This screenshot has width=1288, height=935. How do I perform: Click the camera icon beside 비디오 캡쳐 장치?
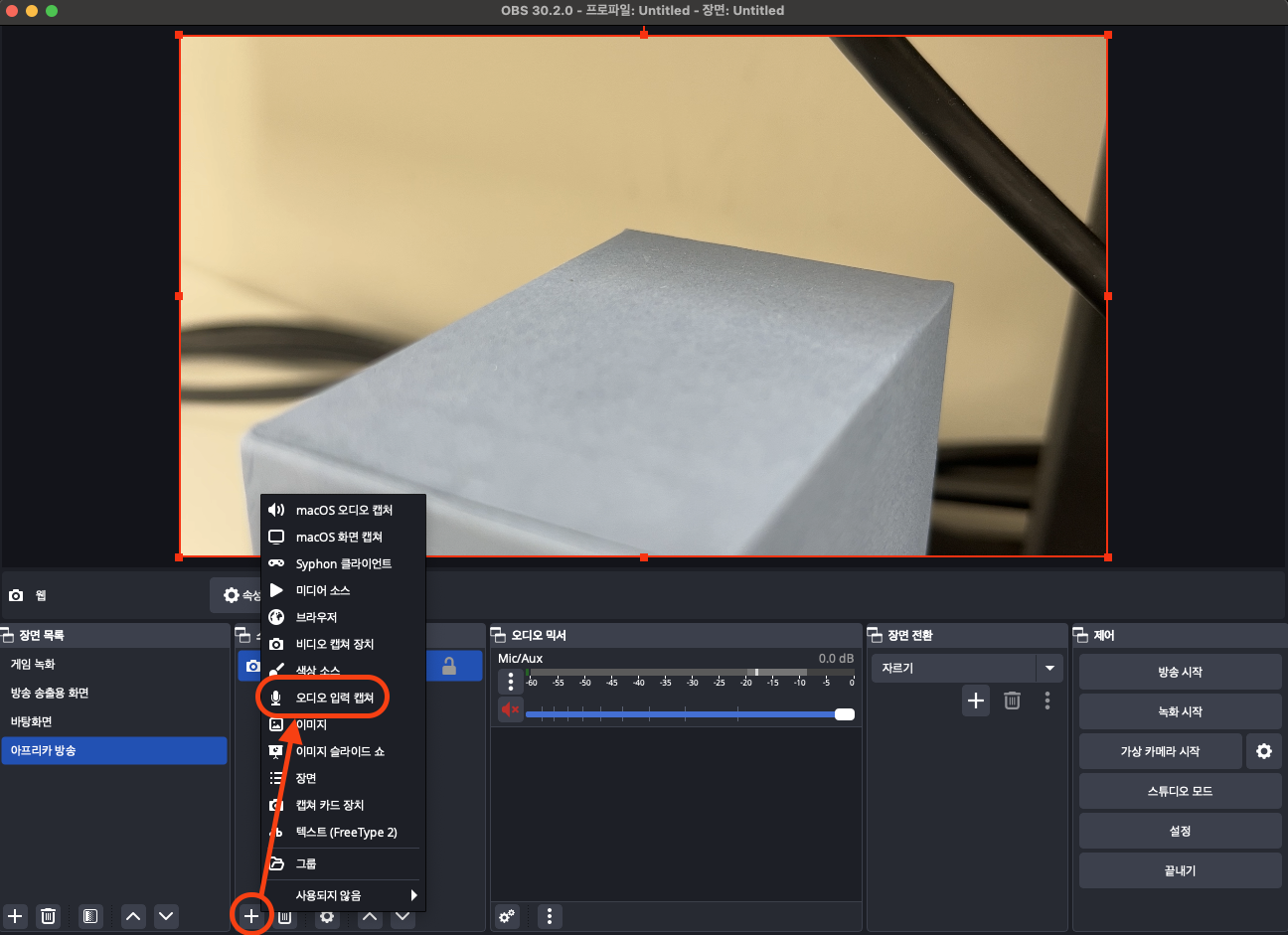(276, 644)
